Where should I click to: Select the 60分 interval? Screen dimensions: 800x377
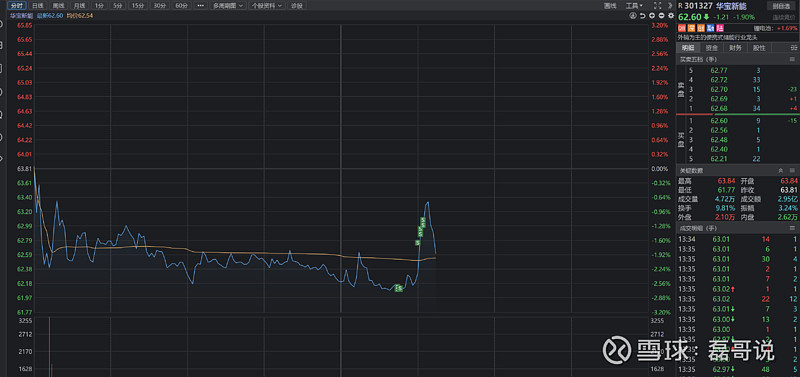181,6
